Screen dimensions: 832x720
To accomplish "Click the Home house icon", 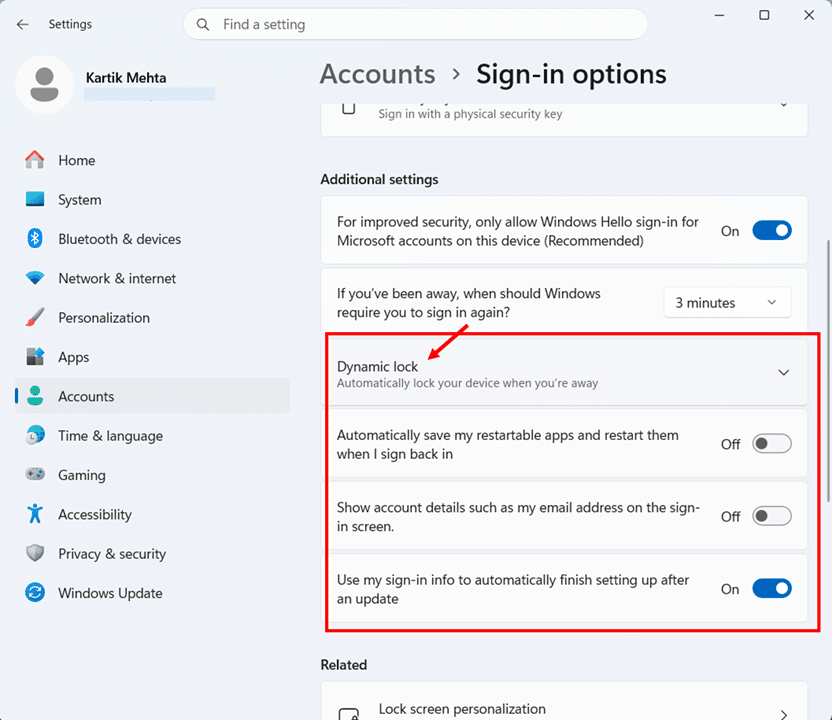I will tap(35, 160).
